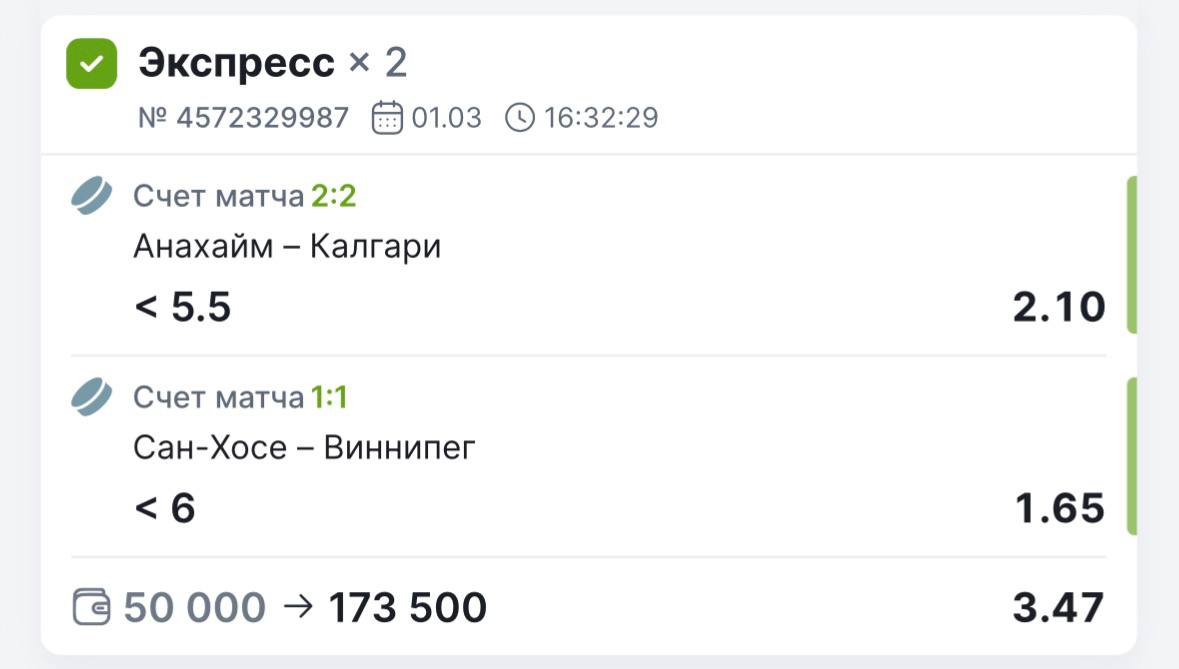The height and width of the screenshot is (669, 1179).
Task: Click the green checkmark status icon
Action: point(91,64)
